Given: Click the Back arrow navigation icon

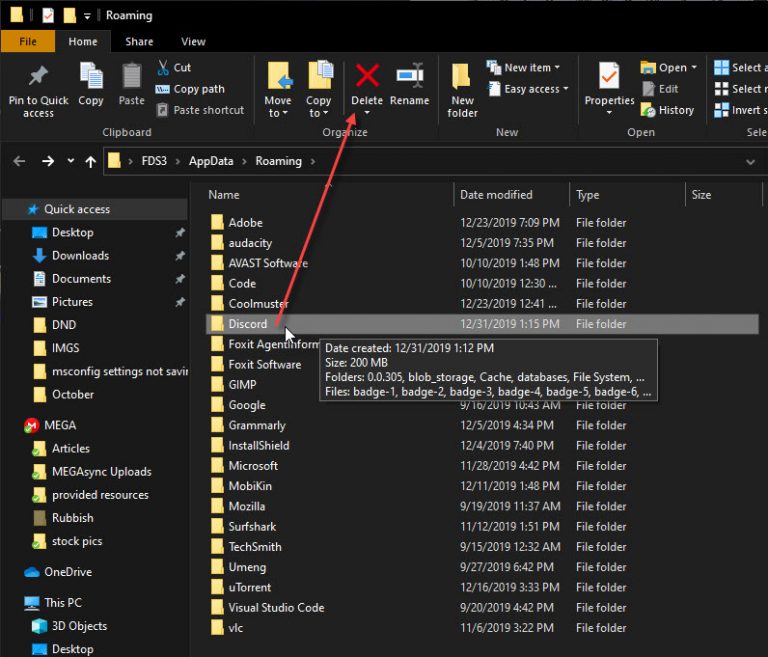Looking at the screenshot, I should [19, 161].
